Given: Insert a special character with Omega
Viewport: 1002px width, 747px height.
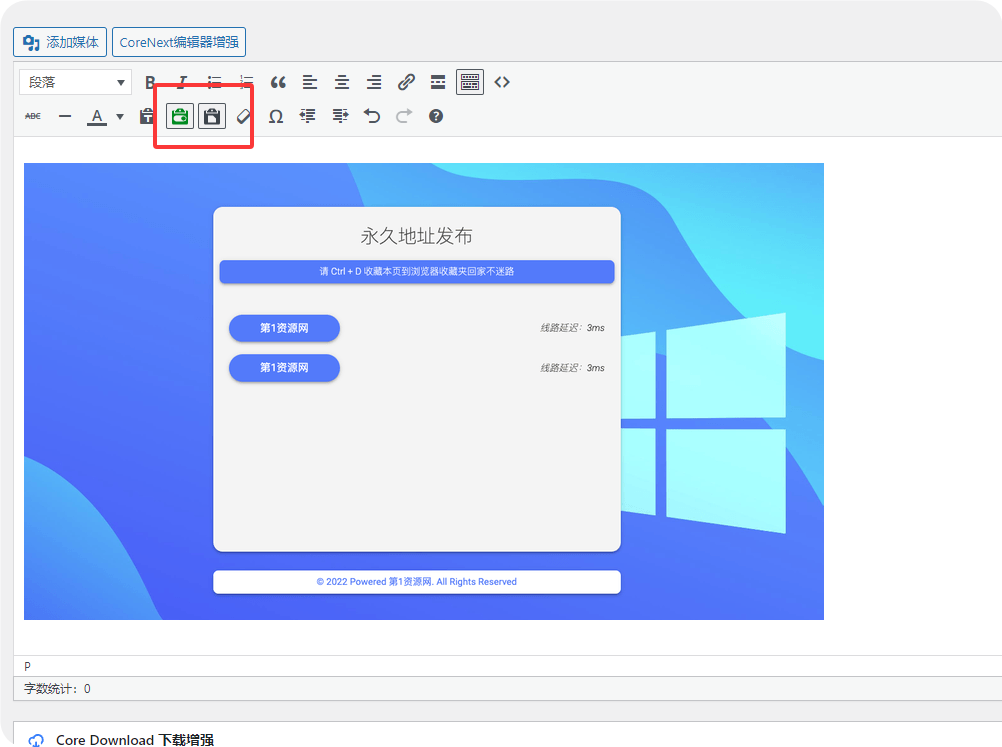Looking at the screenshot, I should (275, 116).
